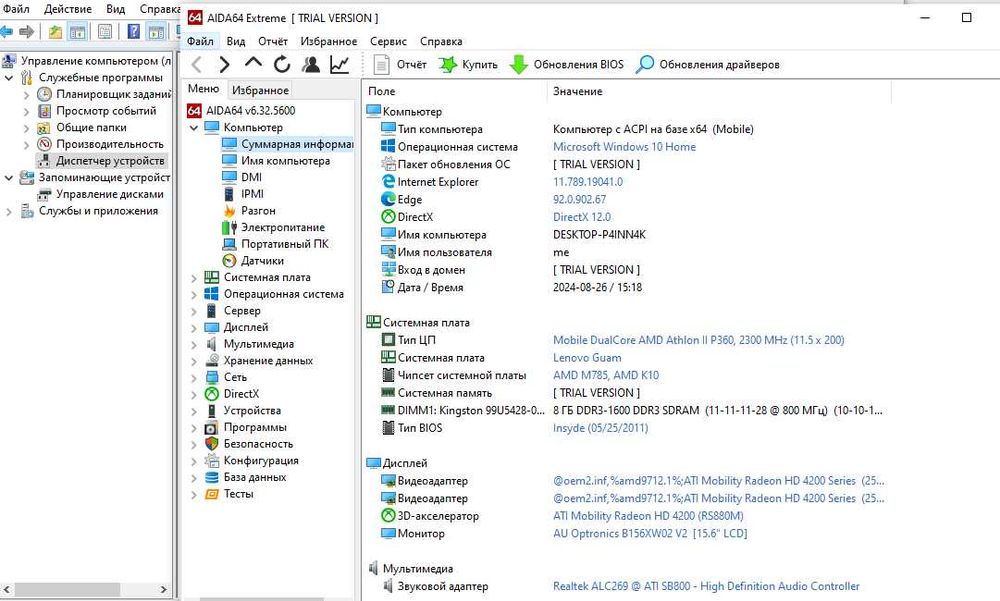
Task: Open the Lenovo Guam motherboard link
Action: 587,358
